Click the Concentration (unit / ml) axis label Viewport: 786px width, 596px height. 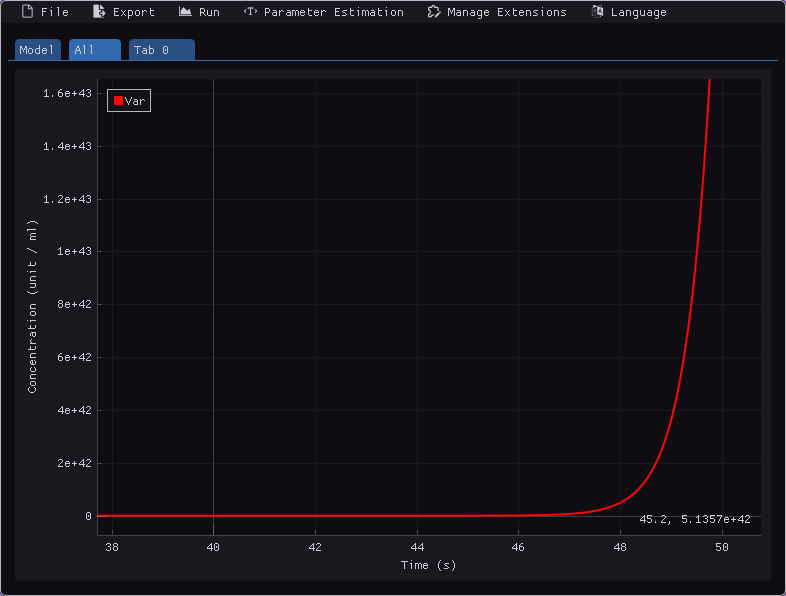click(x=33, y=306)
